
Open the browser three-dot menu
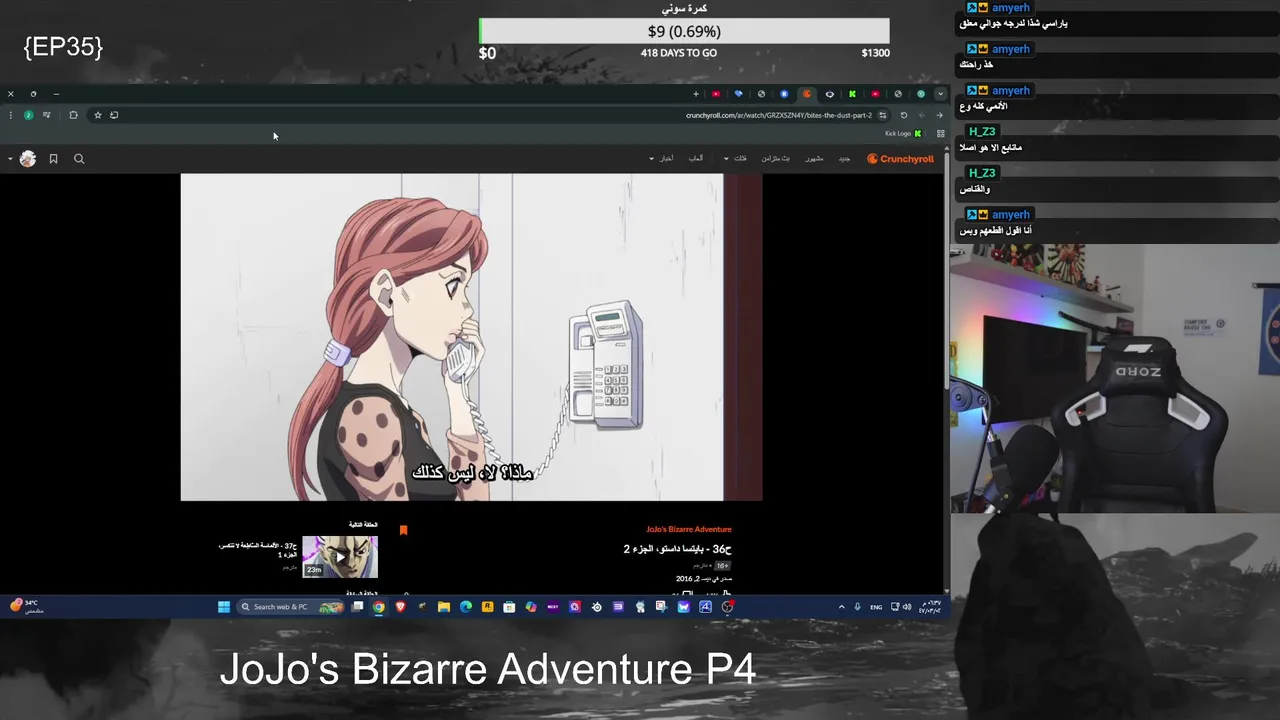10,115
